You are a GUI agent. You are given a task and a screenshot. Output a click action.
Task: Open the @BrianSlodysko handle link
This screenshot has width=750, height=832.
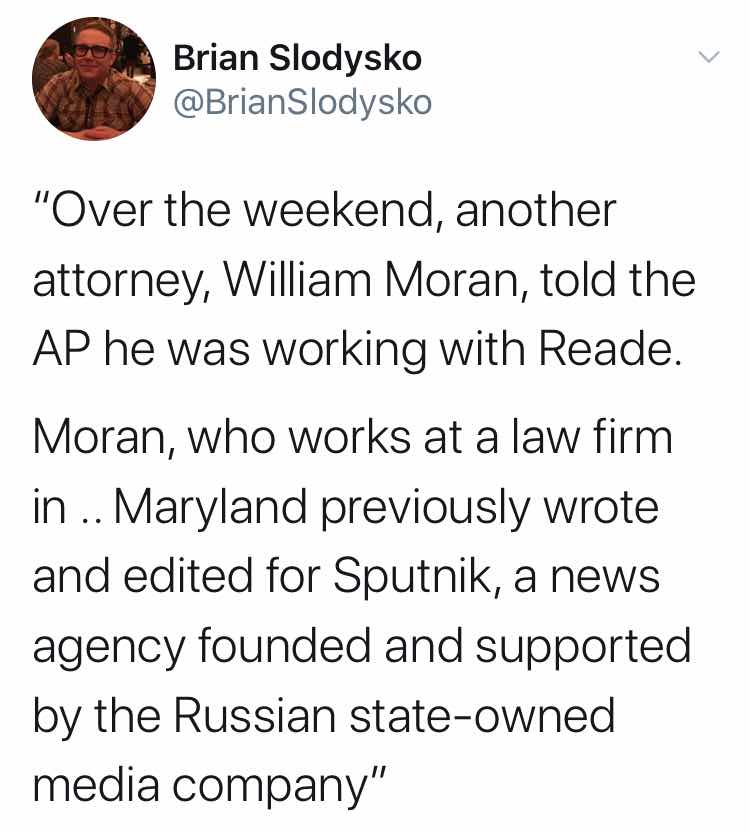(303, 102)
